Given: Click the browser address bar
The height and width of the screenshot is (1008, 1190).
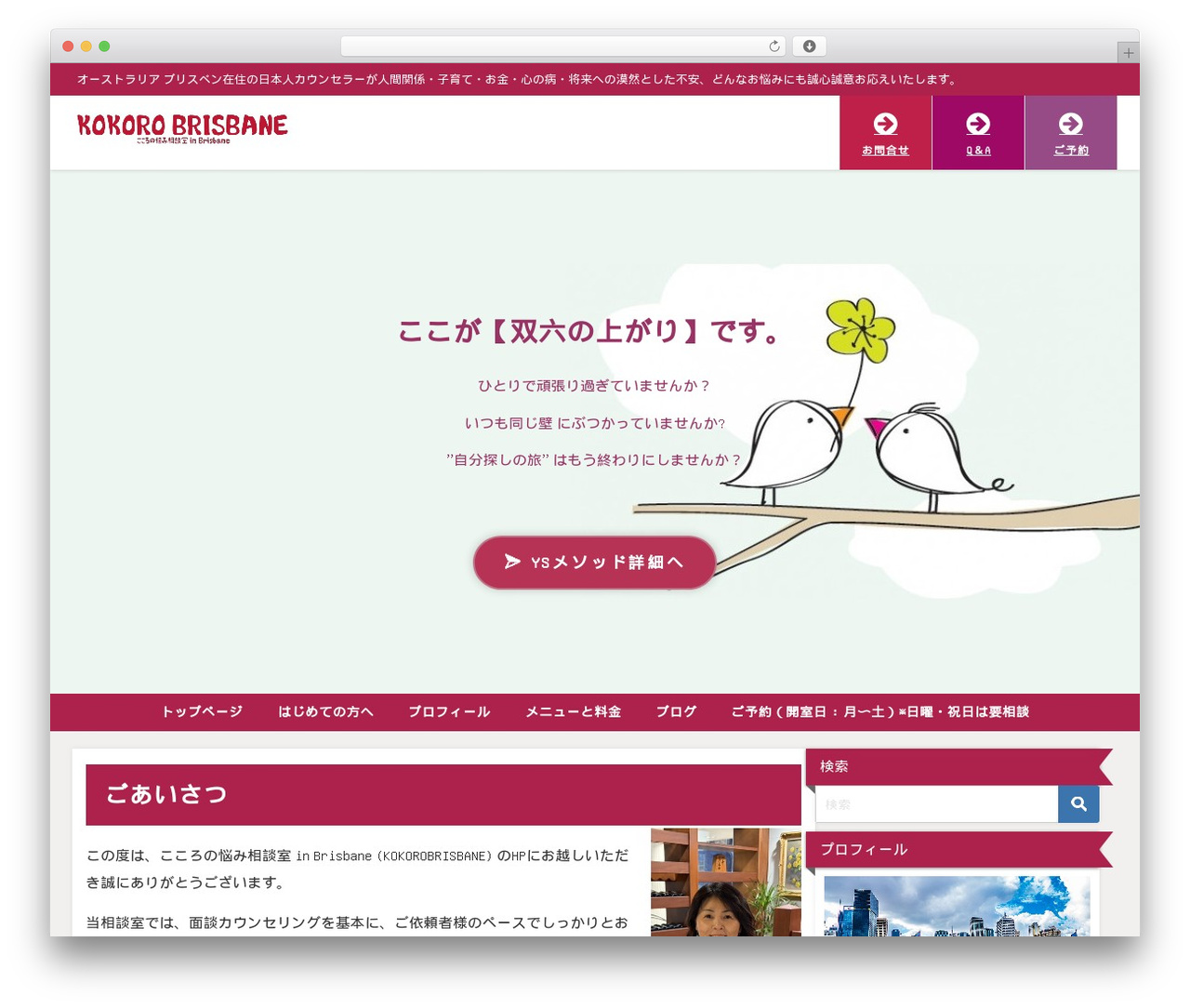Looking at the screenshot, I should tap(563, 46).
